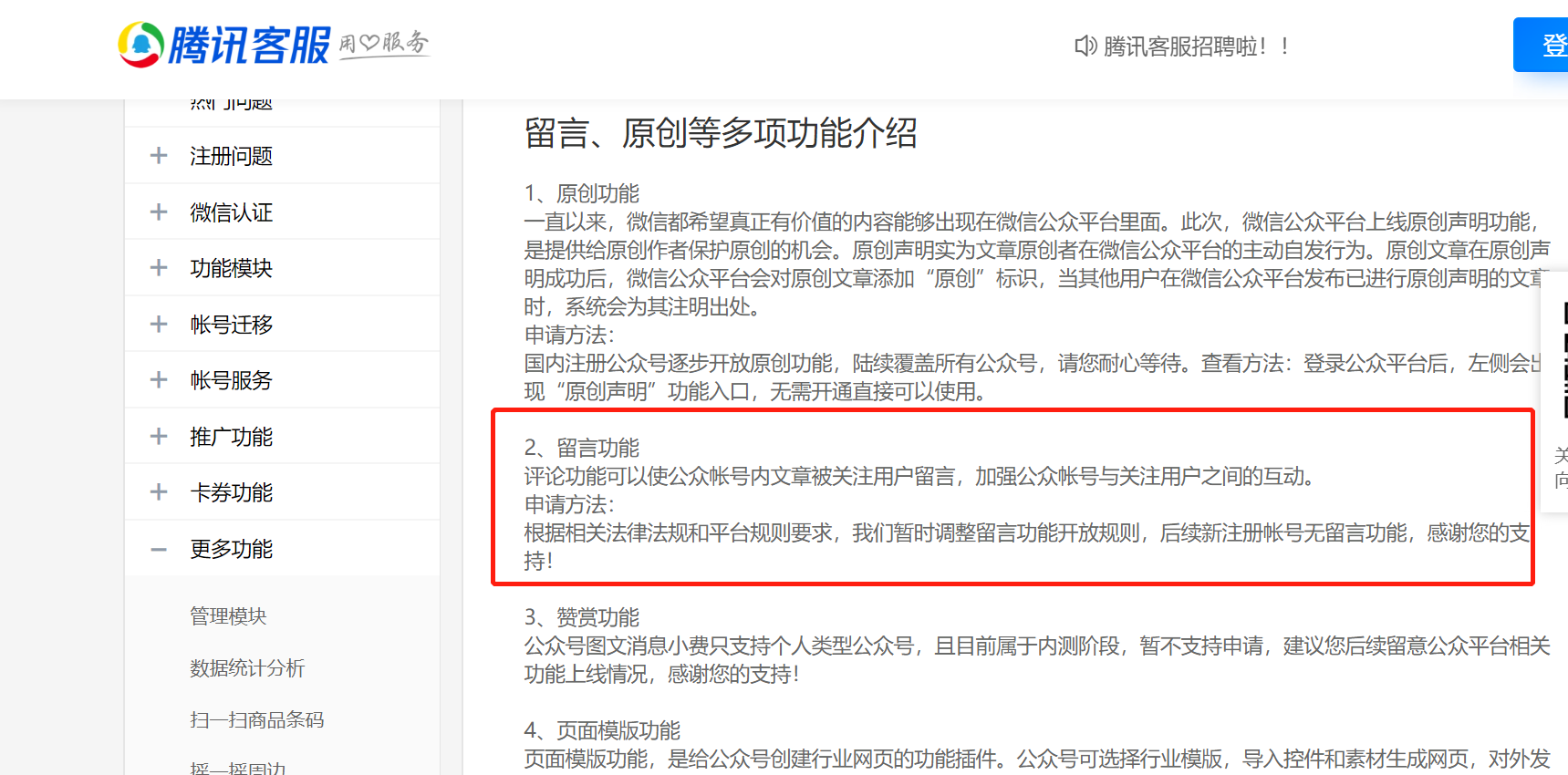
Task: Click the first 申请方法 label under 原创功能
Action: pyautogui.click(x=569, y=335)
